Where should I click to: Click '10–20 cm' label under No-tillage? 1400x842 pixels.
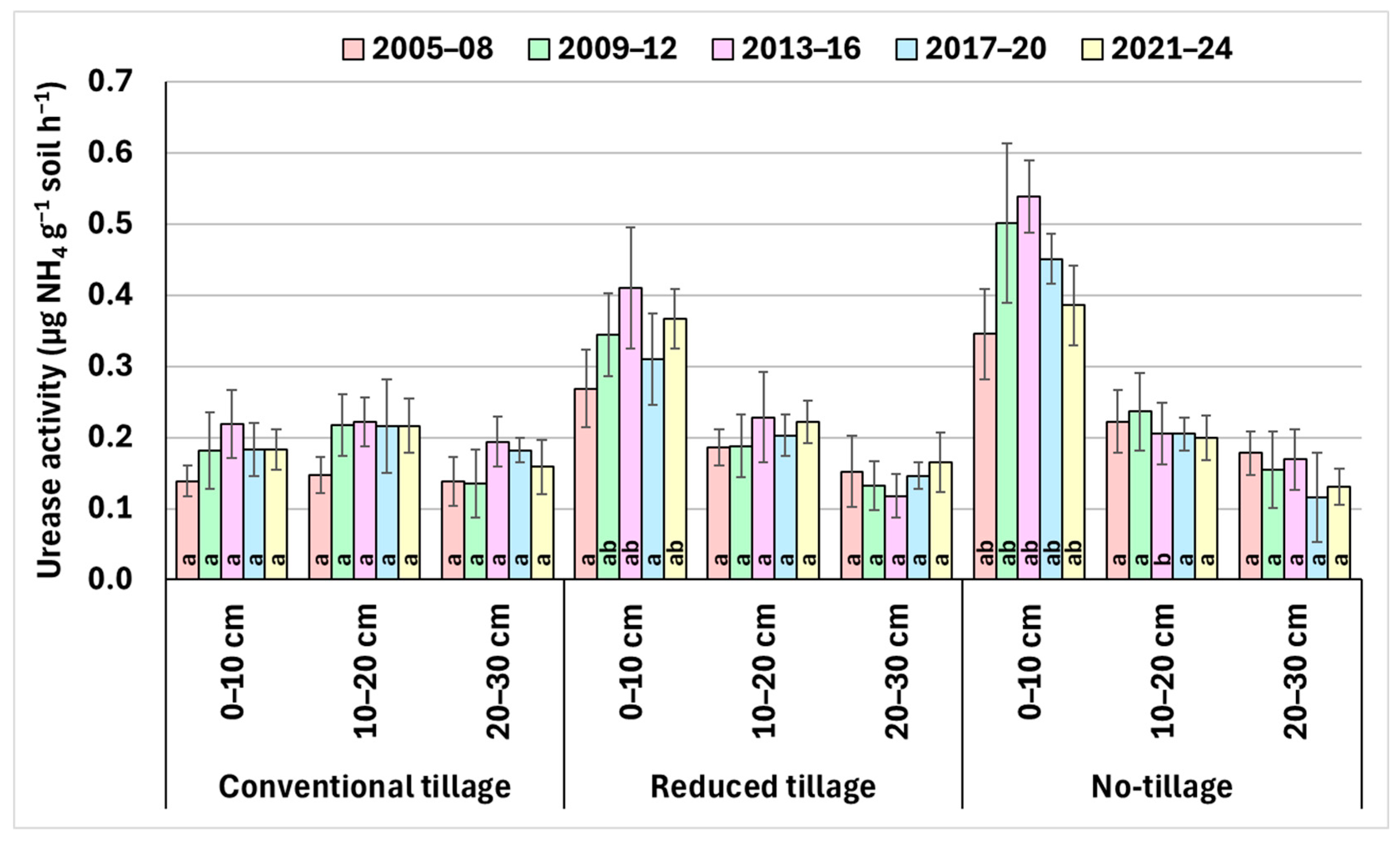click(x=1163, y=671)
